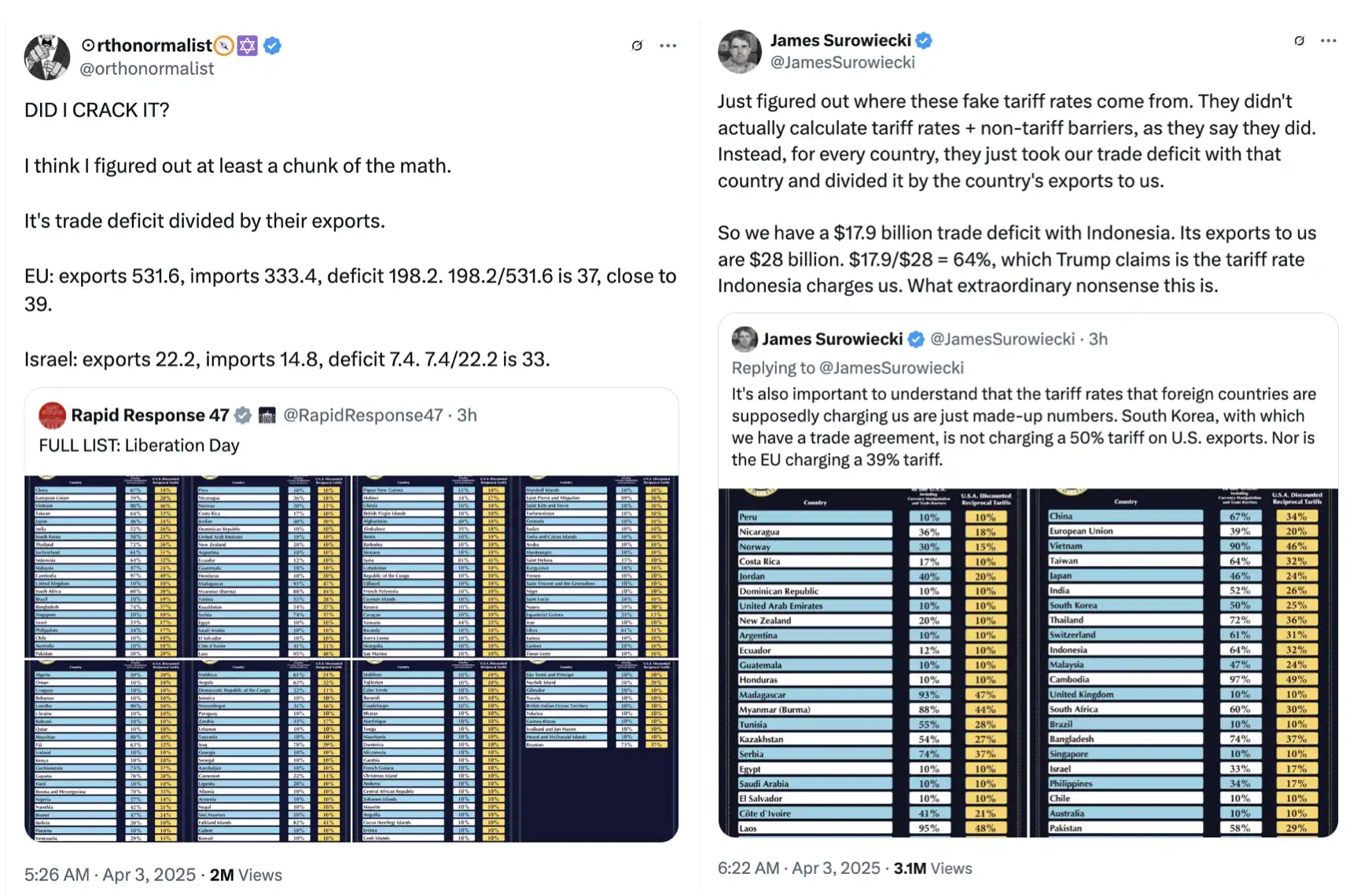Click the Star of David badge beside orthonormalist
The width and height of the screenshot is (1368, 896).
[248, 46]
